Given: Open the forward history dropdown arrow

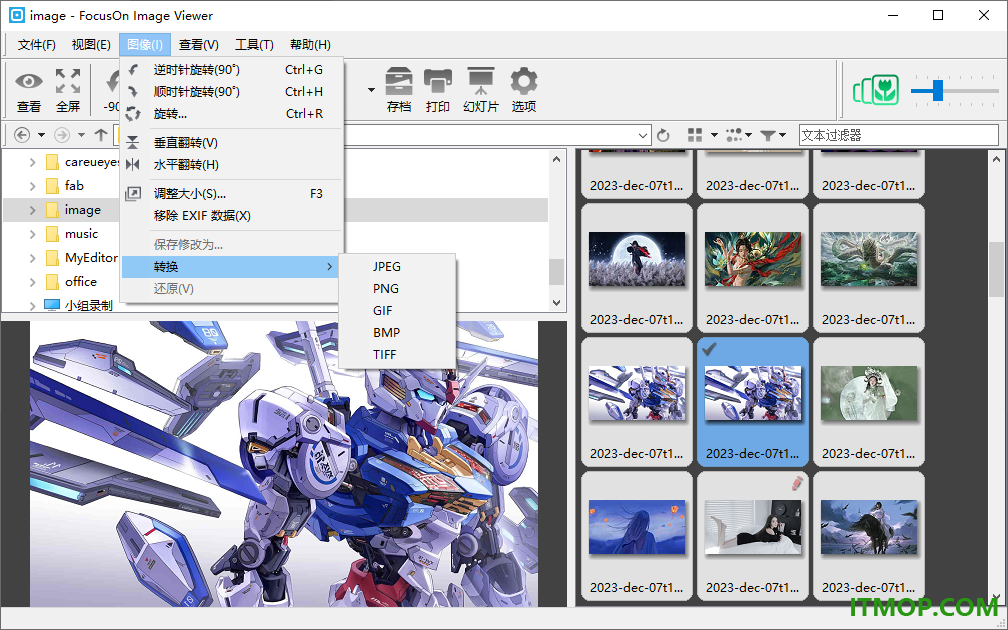Looking at the screenshot, I should click(81, 135).
